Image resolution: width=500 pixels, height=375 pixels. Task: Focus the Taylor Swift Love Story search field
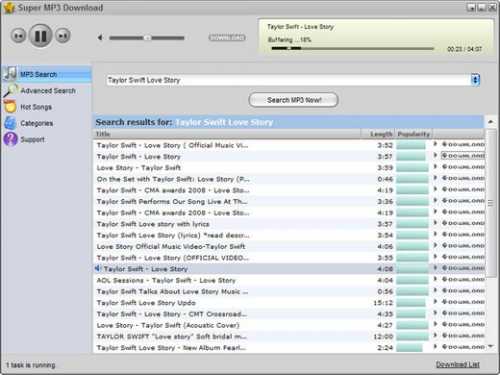coord(288,80)
